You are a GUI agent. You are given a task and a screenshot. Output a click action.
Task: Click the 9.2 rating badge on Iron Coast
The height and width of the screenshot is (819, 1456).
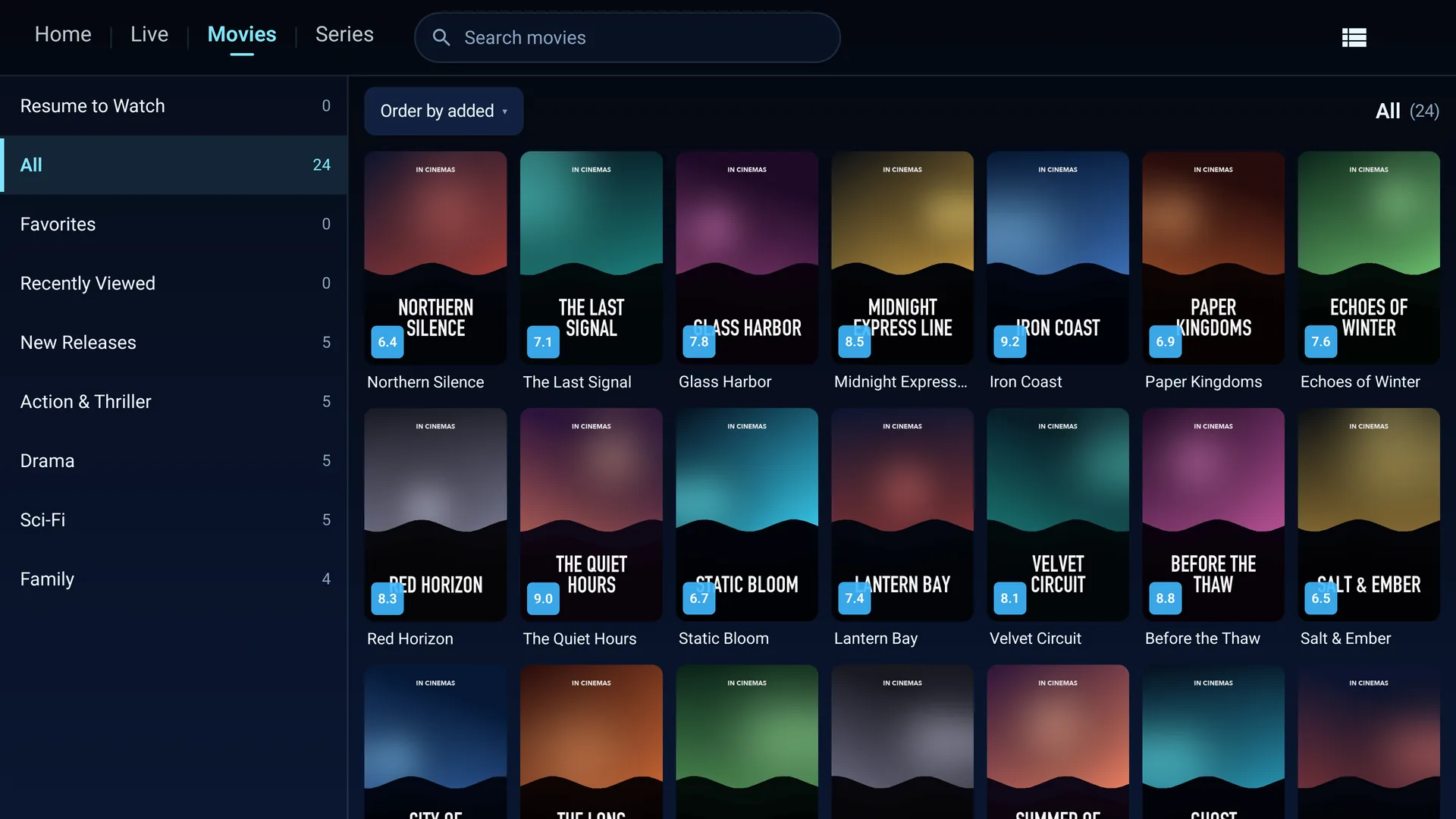(1010, 342)
